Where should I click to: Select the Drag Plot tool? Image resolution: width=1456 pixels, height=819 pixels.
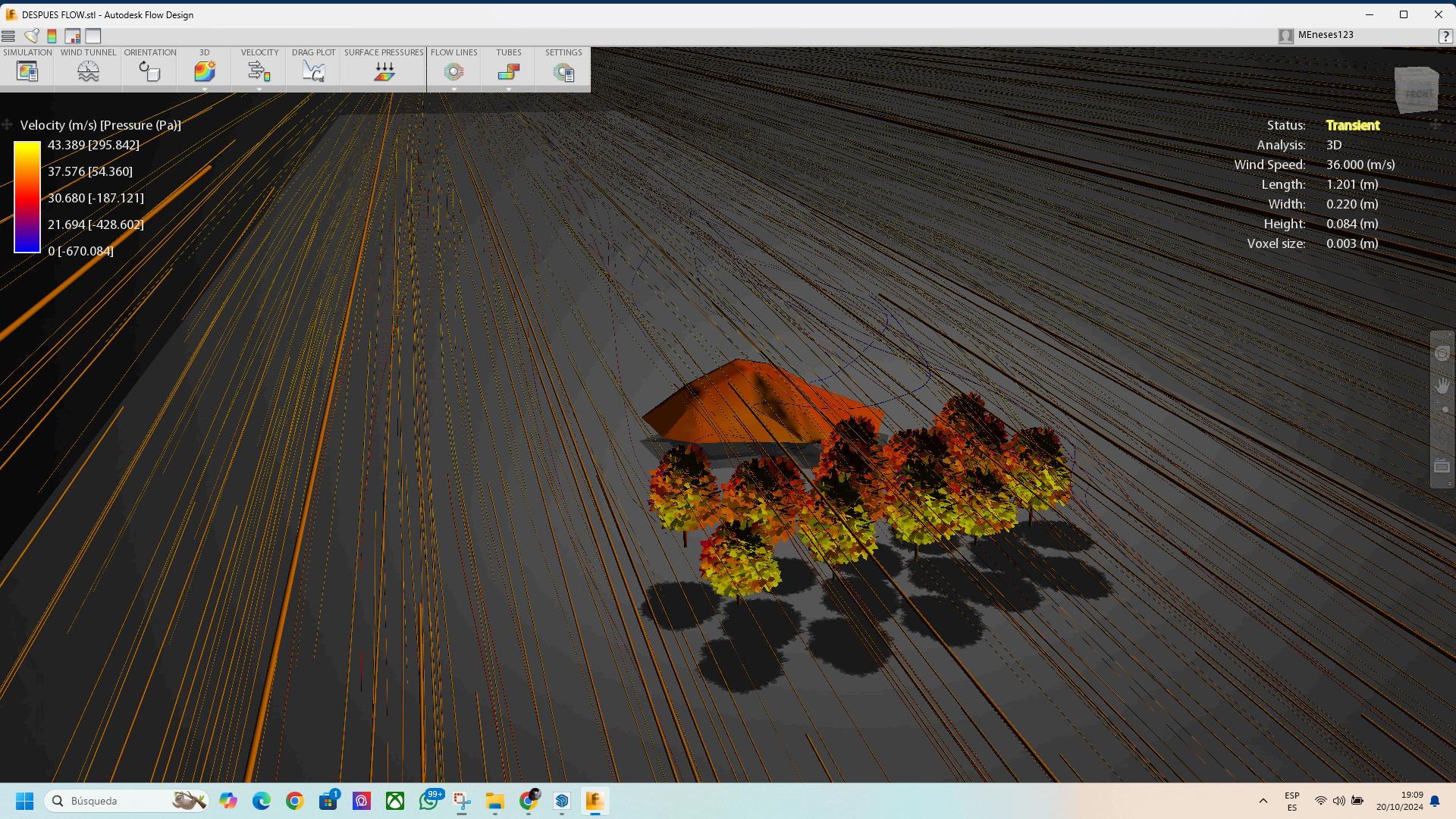313,71
